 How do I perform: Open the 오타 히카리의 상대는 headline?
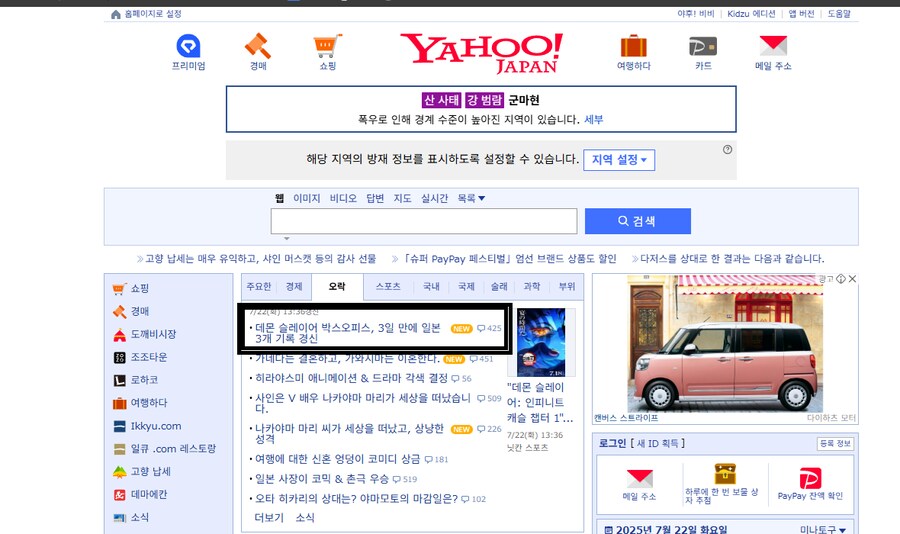356,499
